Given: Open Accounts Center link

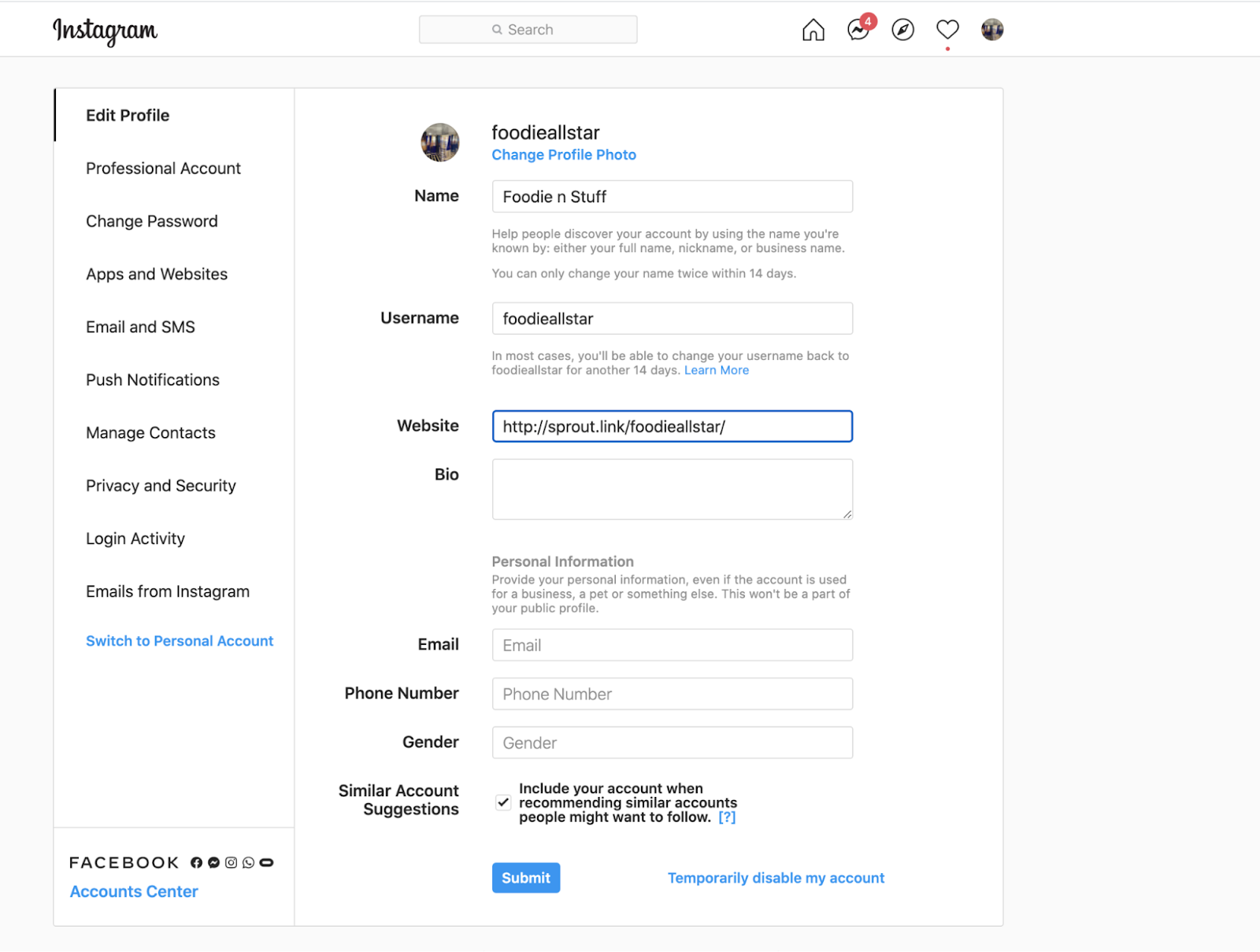Looking at the screenshot, I should 134,891.
